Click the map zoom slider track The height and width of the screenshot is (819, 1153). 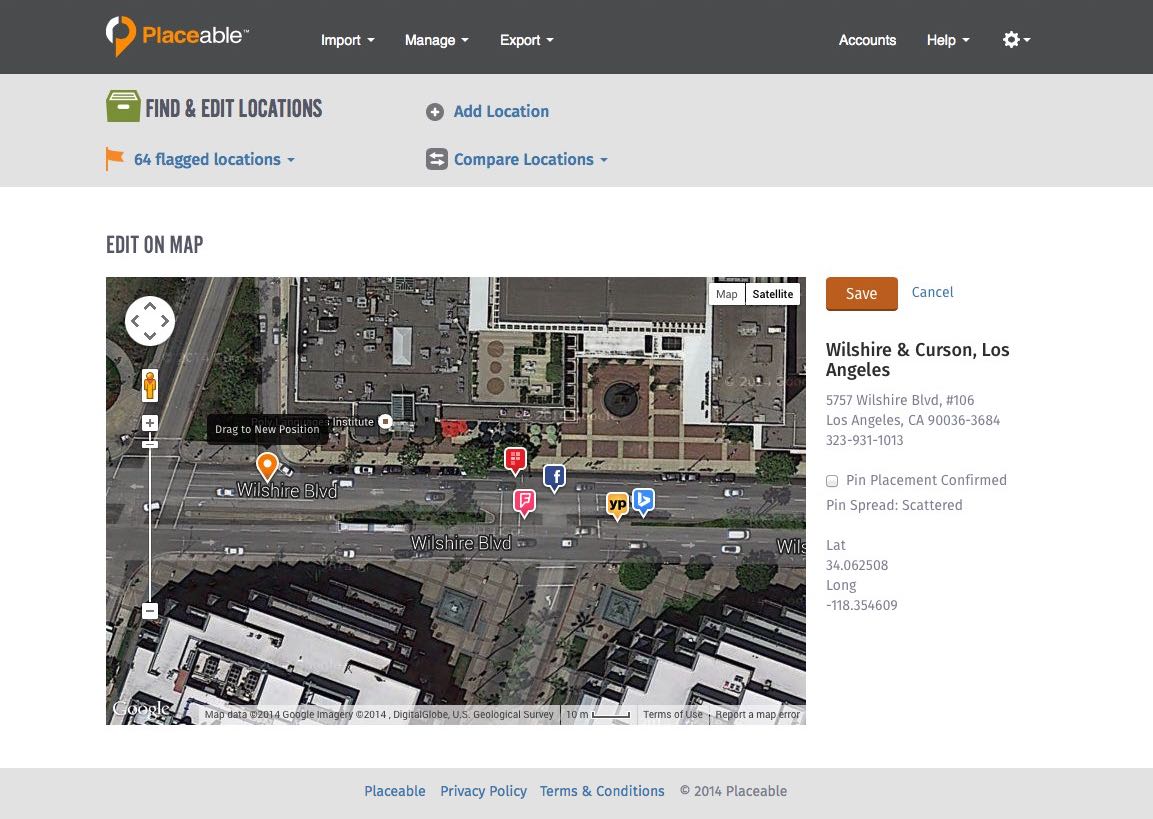(x=150, y=530)
